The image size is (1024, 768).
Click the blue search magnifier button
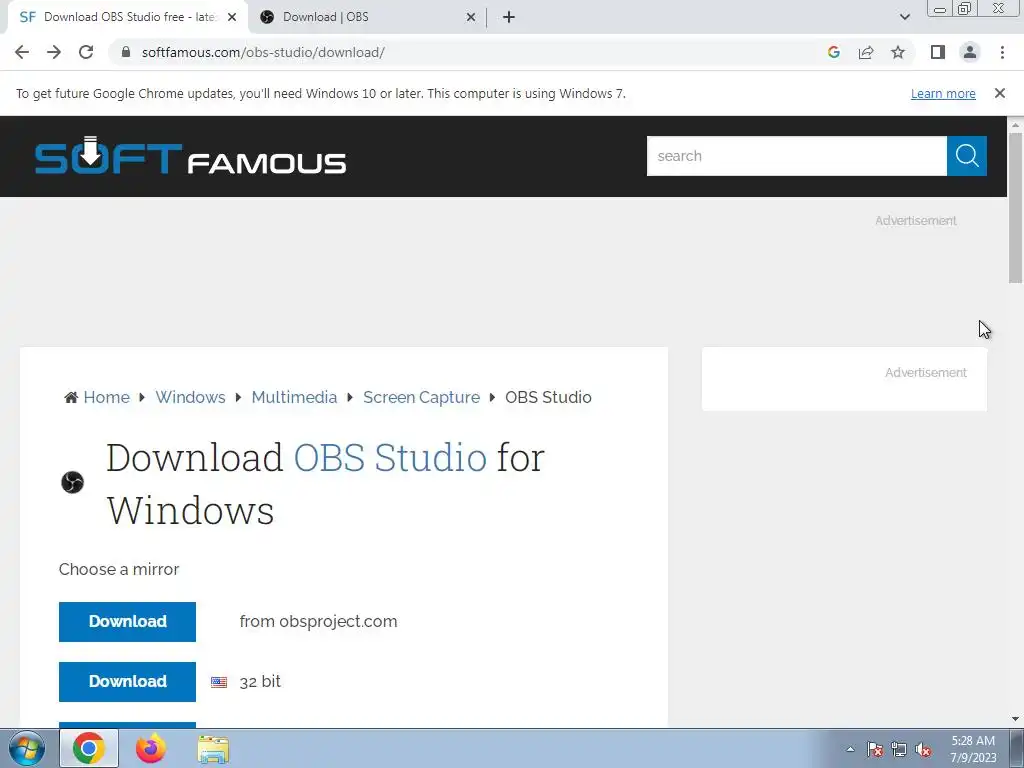point(967,156)
